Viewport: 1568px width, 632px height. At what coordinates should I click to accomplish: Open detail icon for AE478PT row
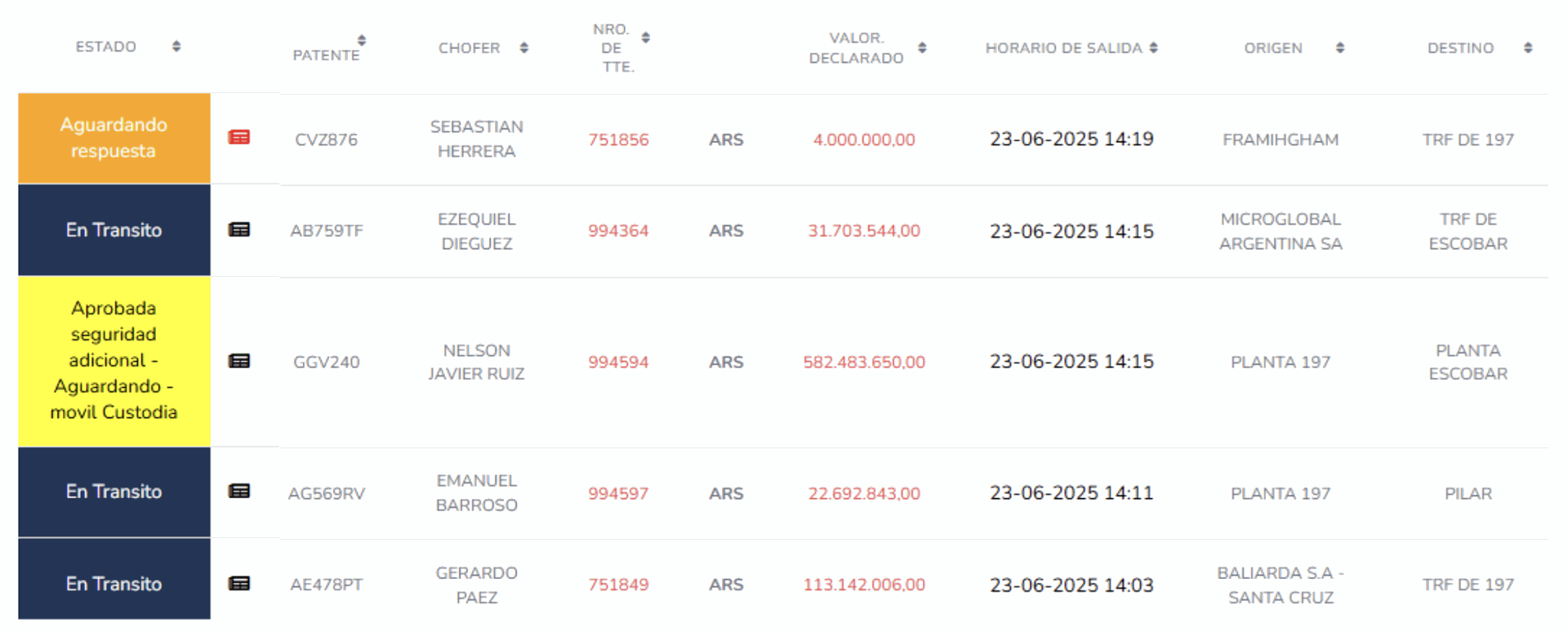(x=238, y=583)
